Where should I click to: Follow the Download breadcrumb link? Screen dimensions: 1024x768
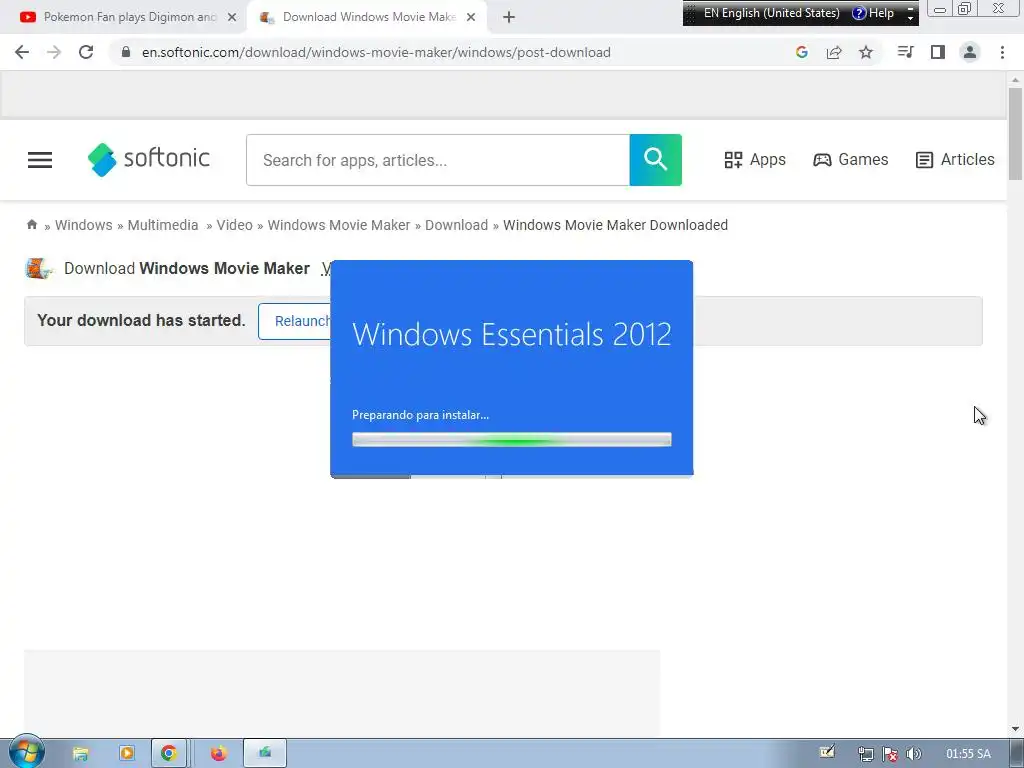click(x=456, y=225)
